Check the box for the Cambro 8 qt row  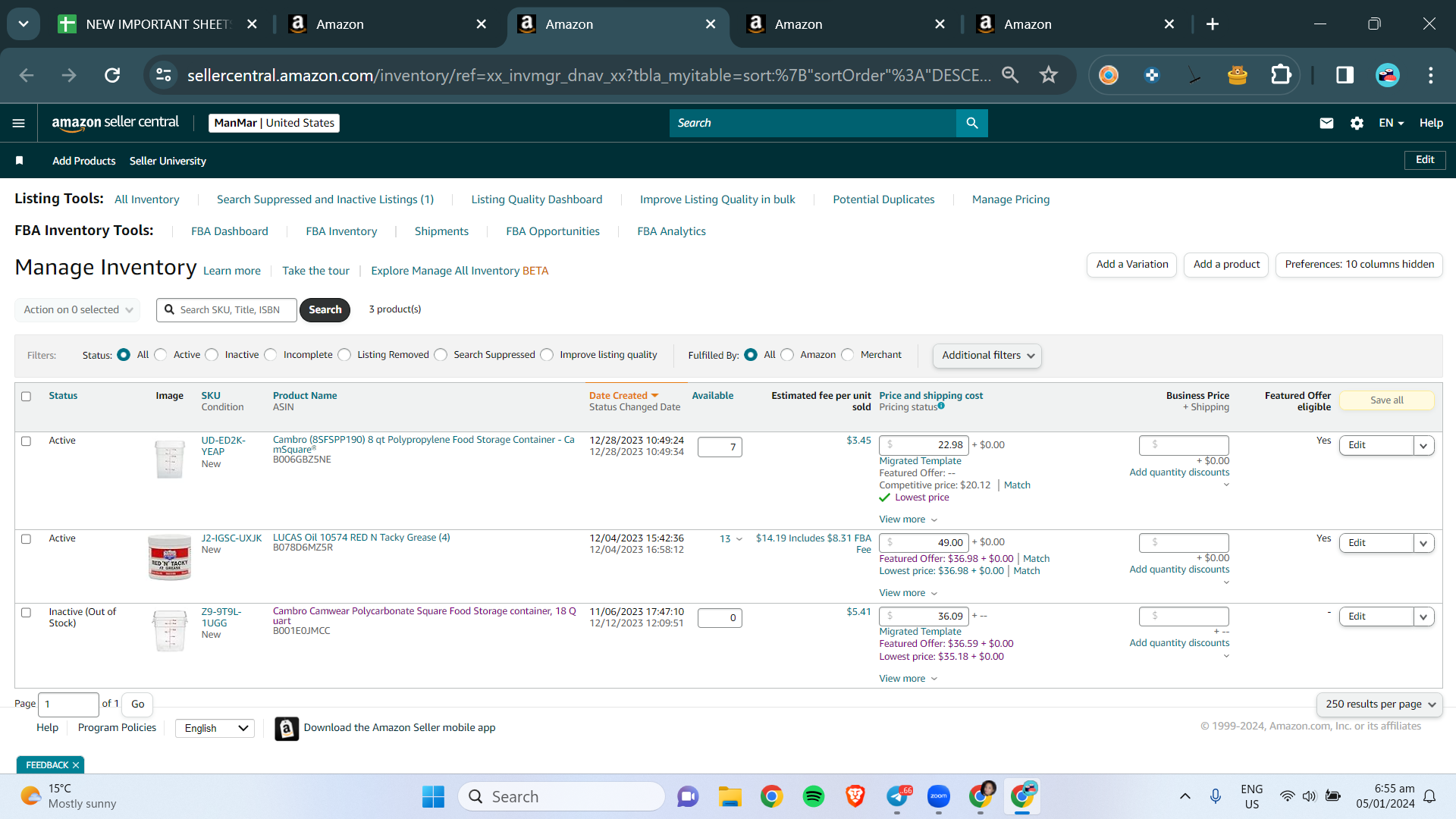27,441
